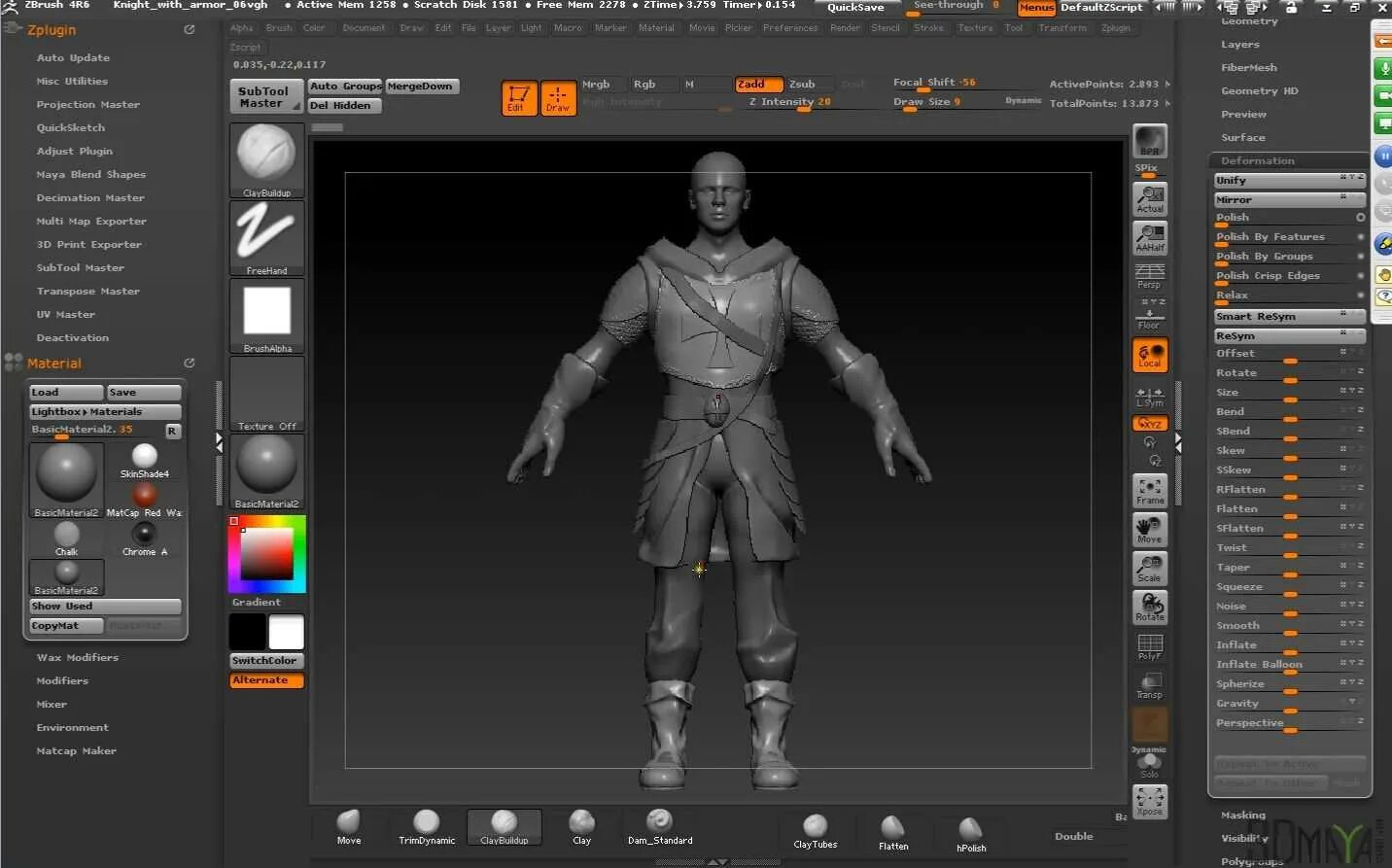The image size is (1392, 868).
Task: Expand the Mixer section
Action: click(x=52, y=705)
